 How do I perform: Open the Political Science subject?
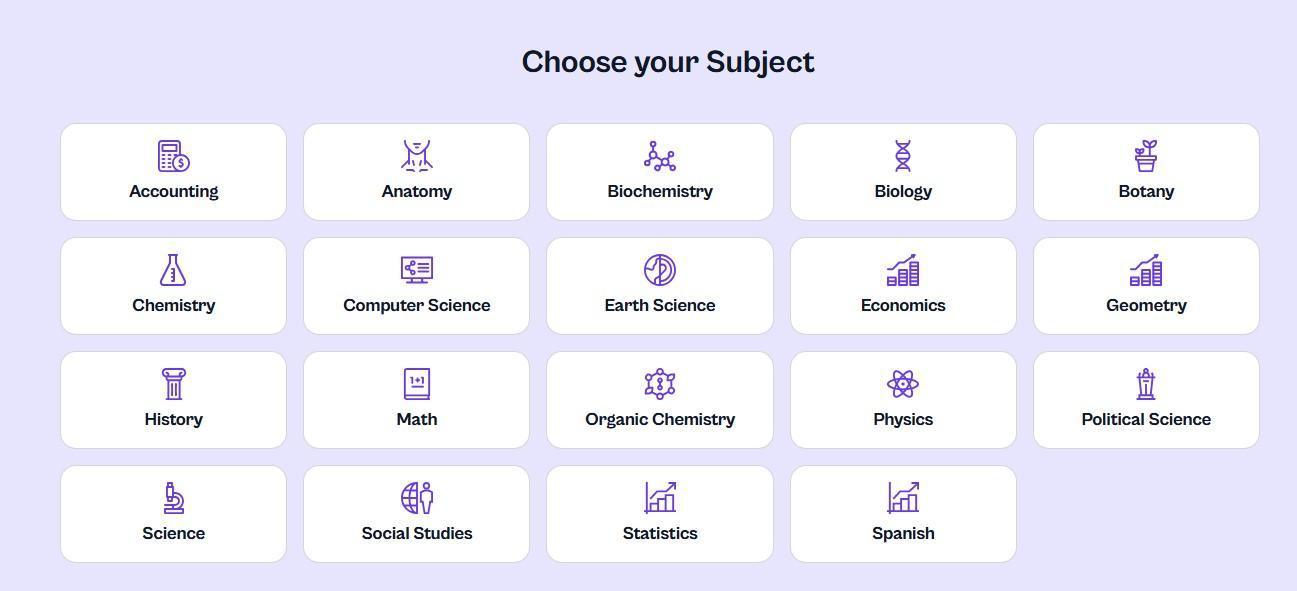[x=1146, y=400]
